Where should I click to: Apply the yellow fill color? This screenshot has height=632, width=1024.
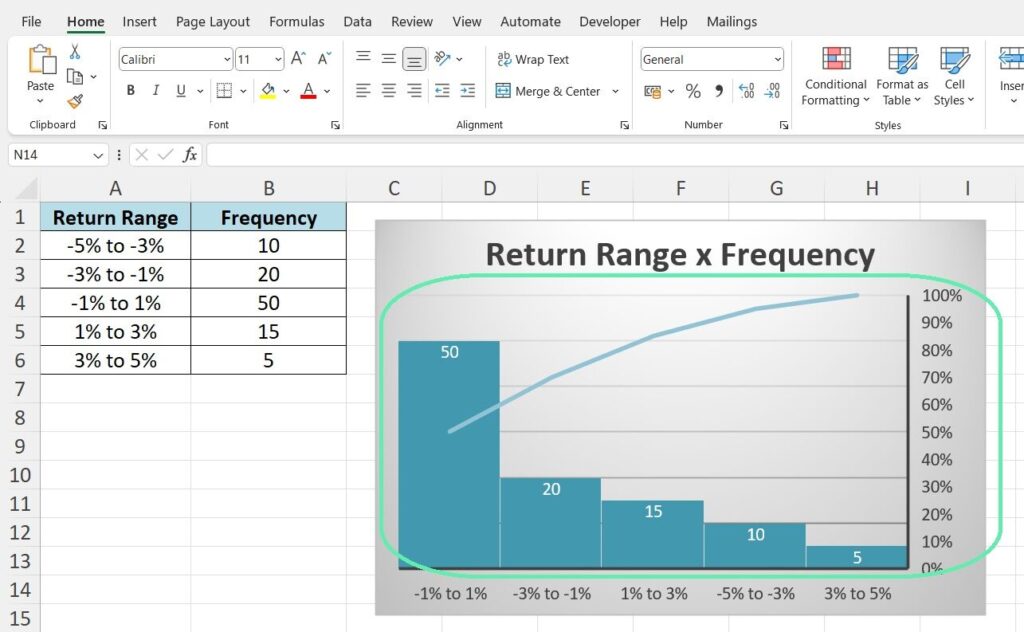click(267, 91)
